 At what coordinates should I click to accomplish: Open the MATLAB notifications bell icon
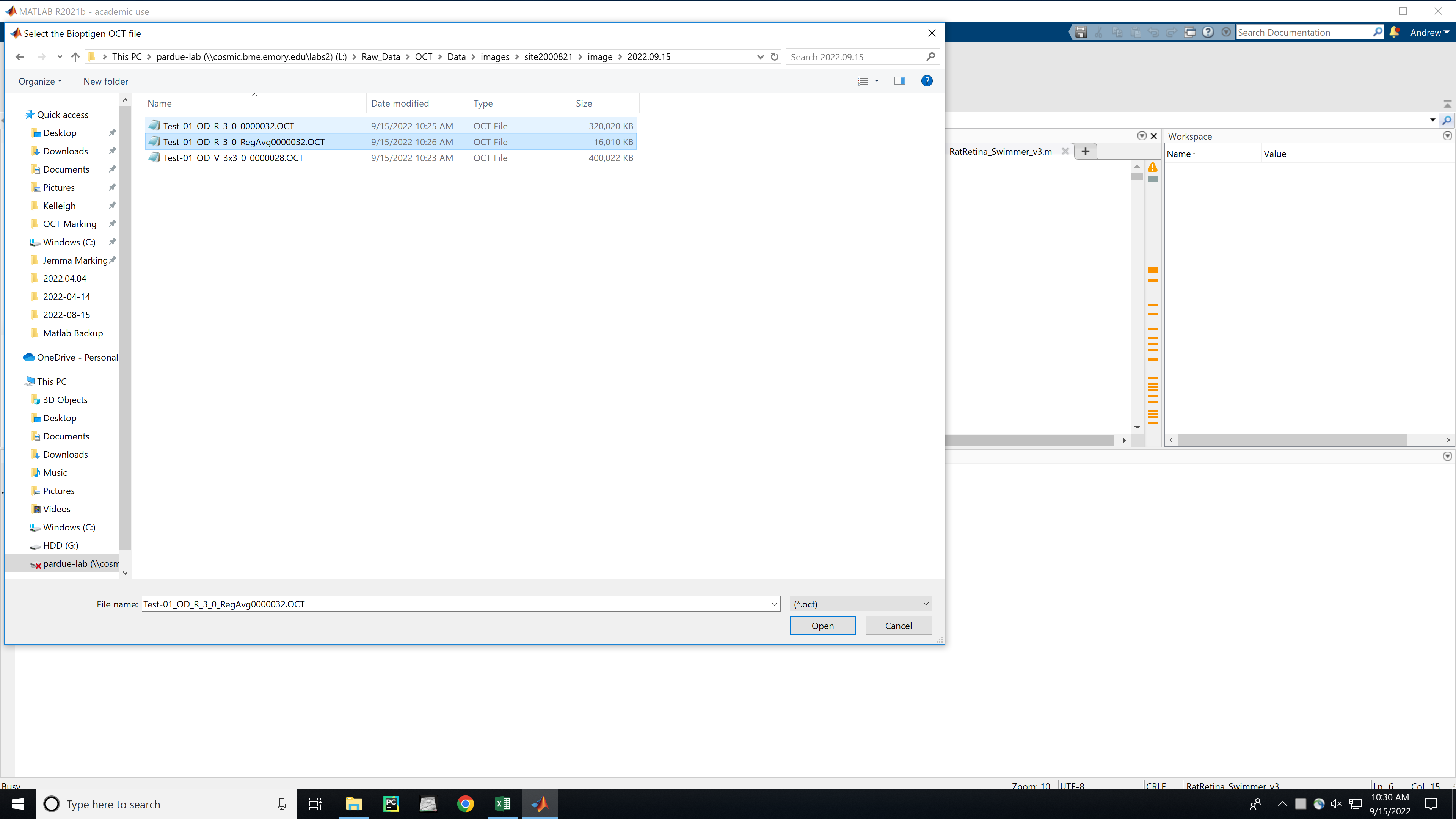coord(1395,32)
